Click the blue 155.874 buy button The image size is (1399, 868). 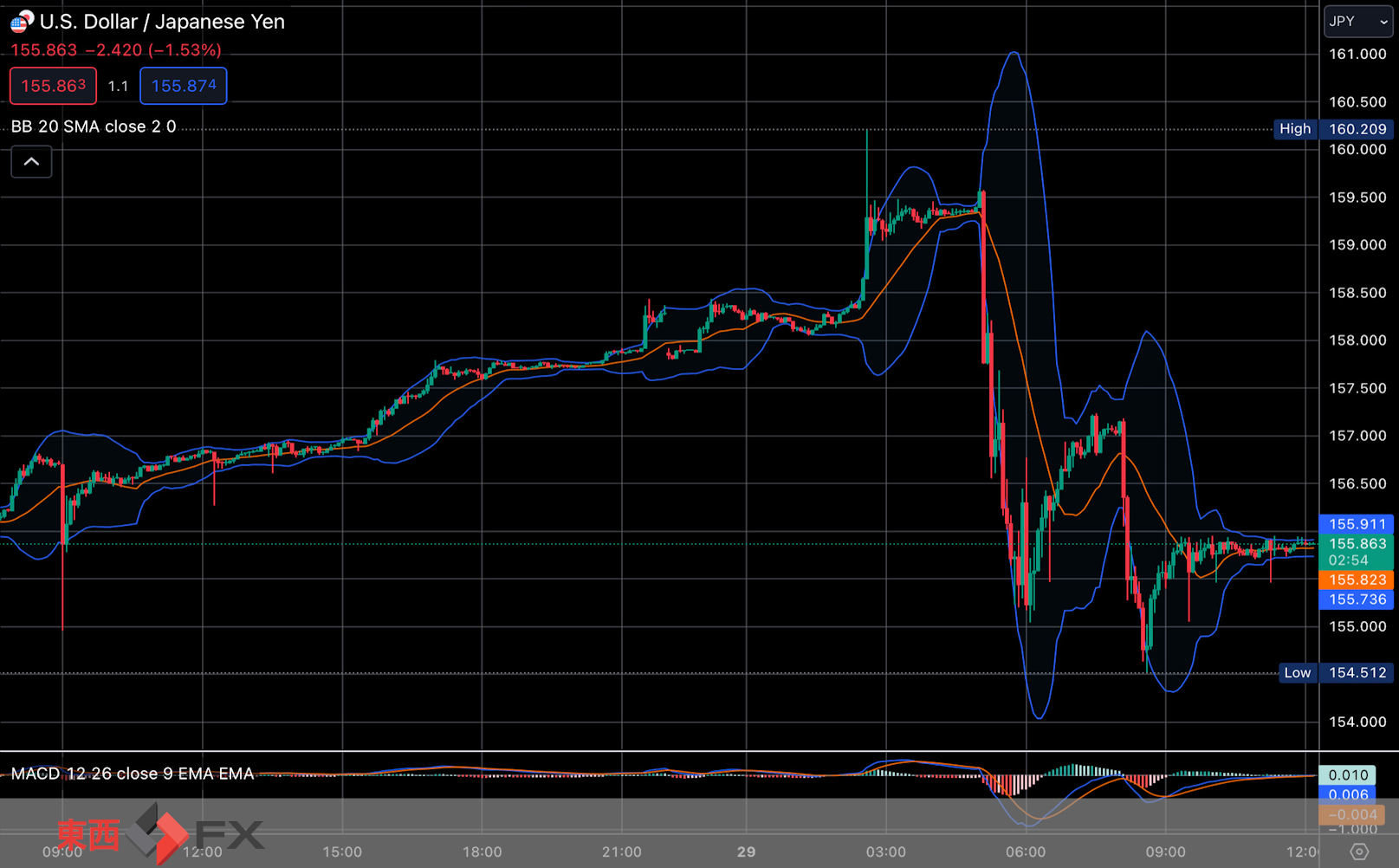point(184,86)
